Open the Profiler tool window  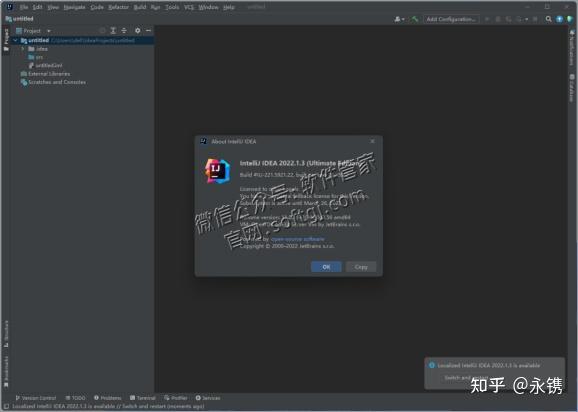coord(176,398)
